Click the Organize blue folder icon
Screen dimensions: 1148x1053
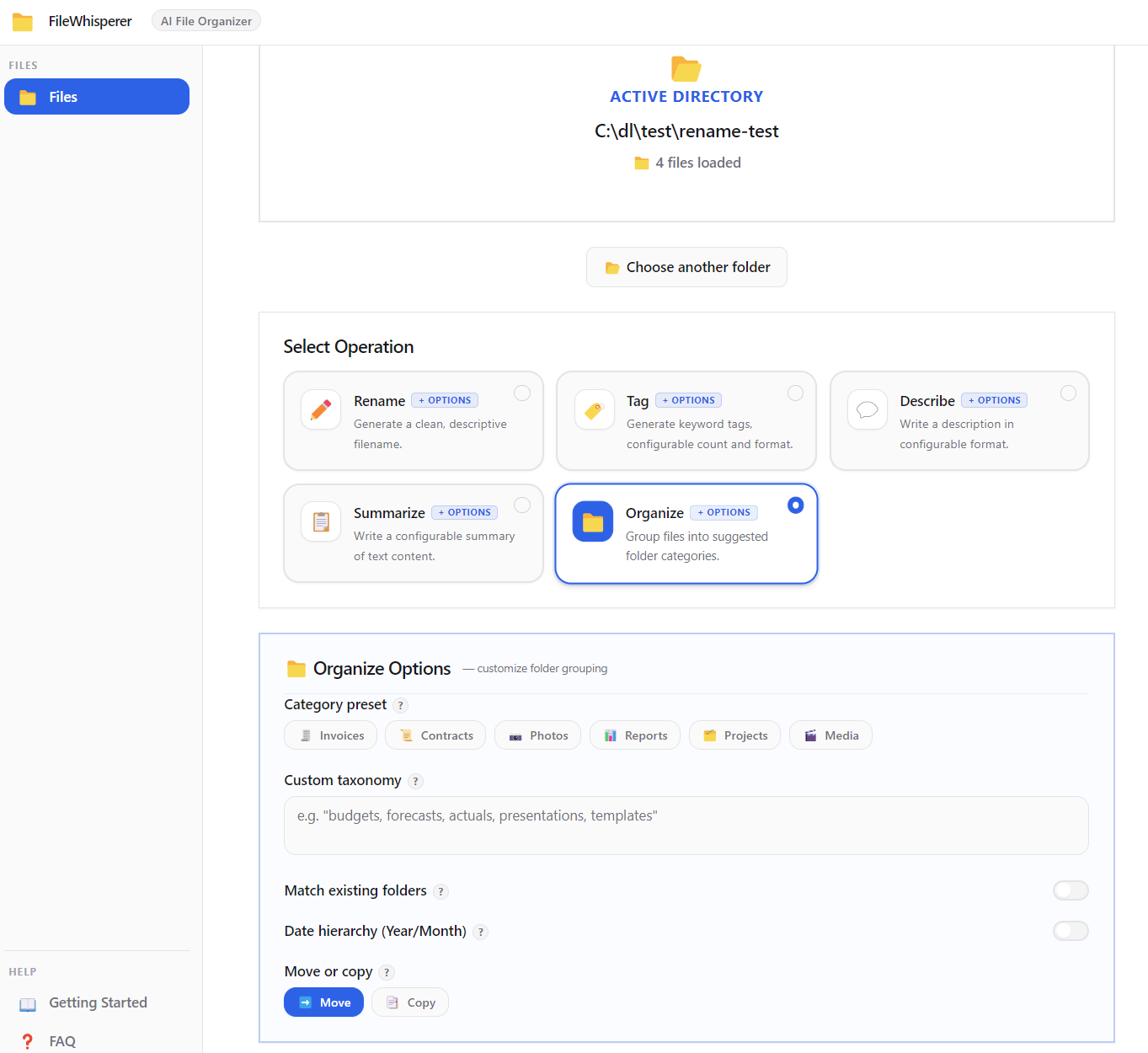(593, 521)
